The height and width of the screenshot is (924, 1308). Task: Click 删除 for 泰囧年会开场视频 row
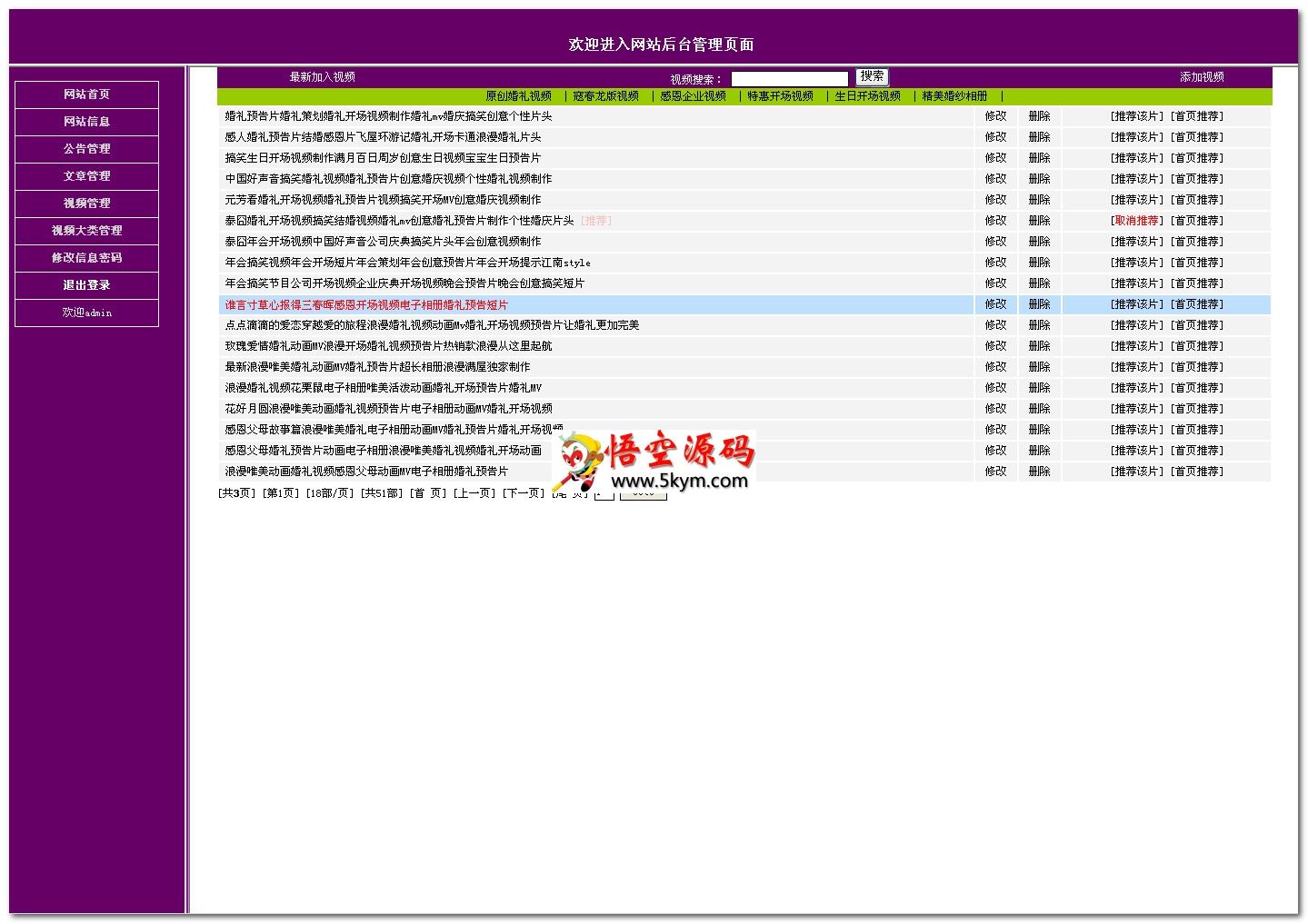pos(1039,242)
